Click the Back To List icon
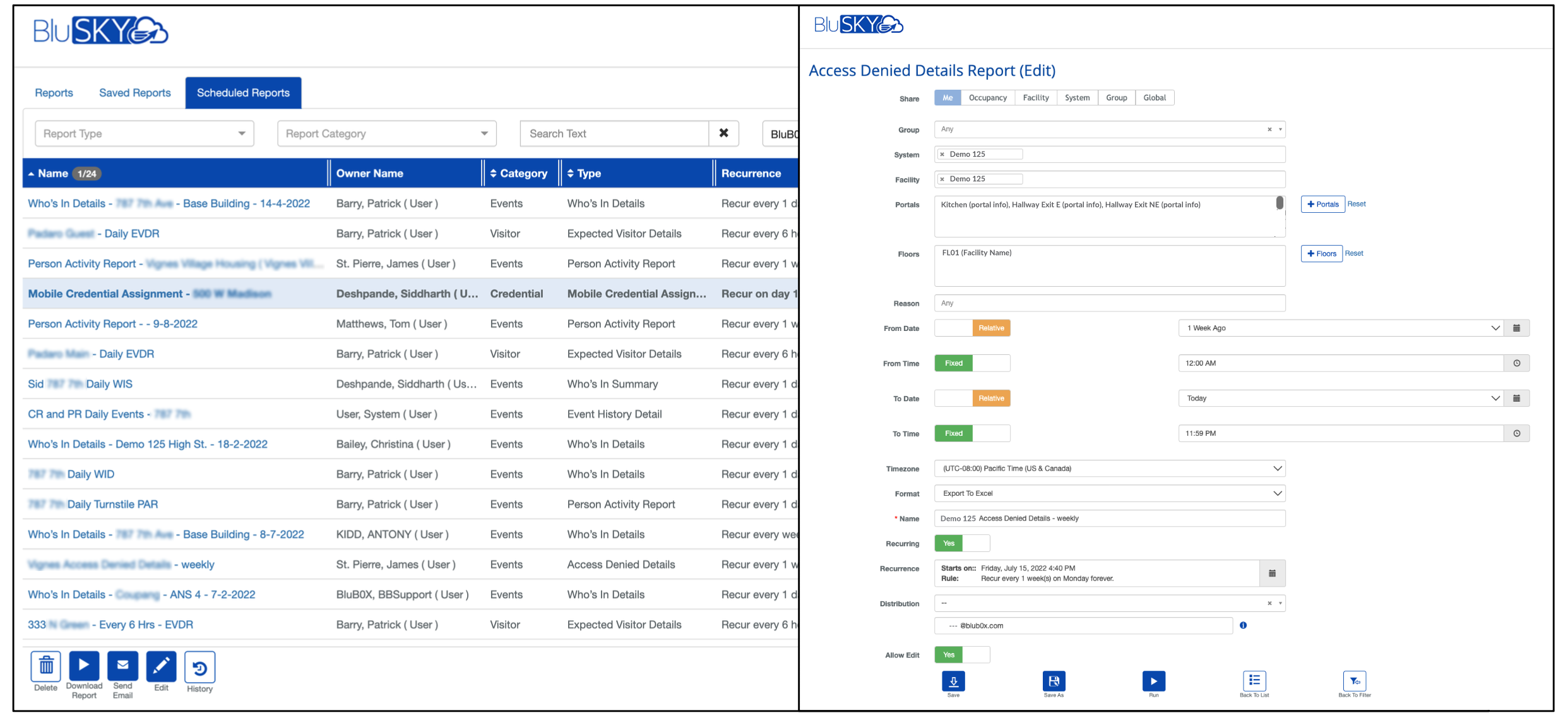The height and width of the screenshot is (720, 1568). coord(1254,681)
